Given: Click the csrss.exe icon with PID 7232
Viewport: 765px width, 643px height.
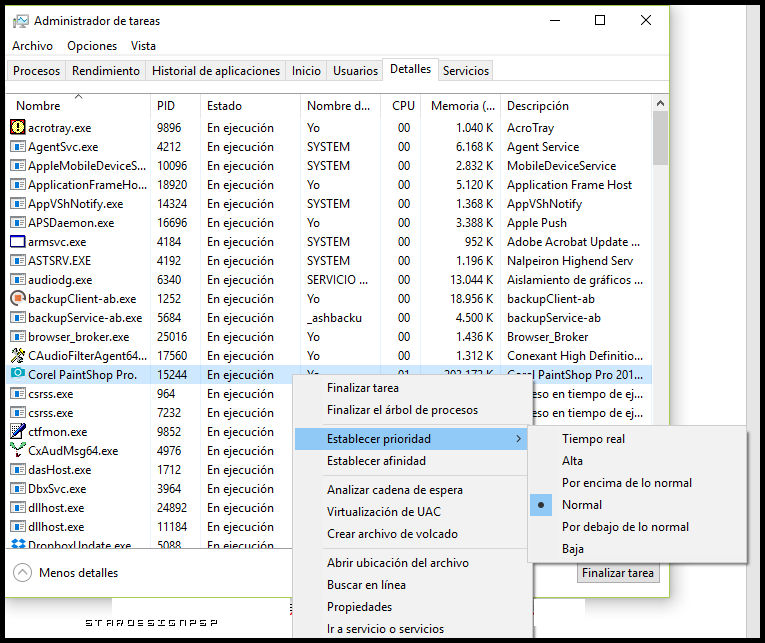Looking at the screenshot, I should 18,412.
